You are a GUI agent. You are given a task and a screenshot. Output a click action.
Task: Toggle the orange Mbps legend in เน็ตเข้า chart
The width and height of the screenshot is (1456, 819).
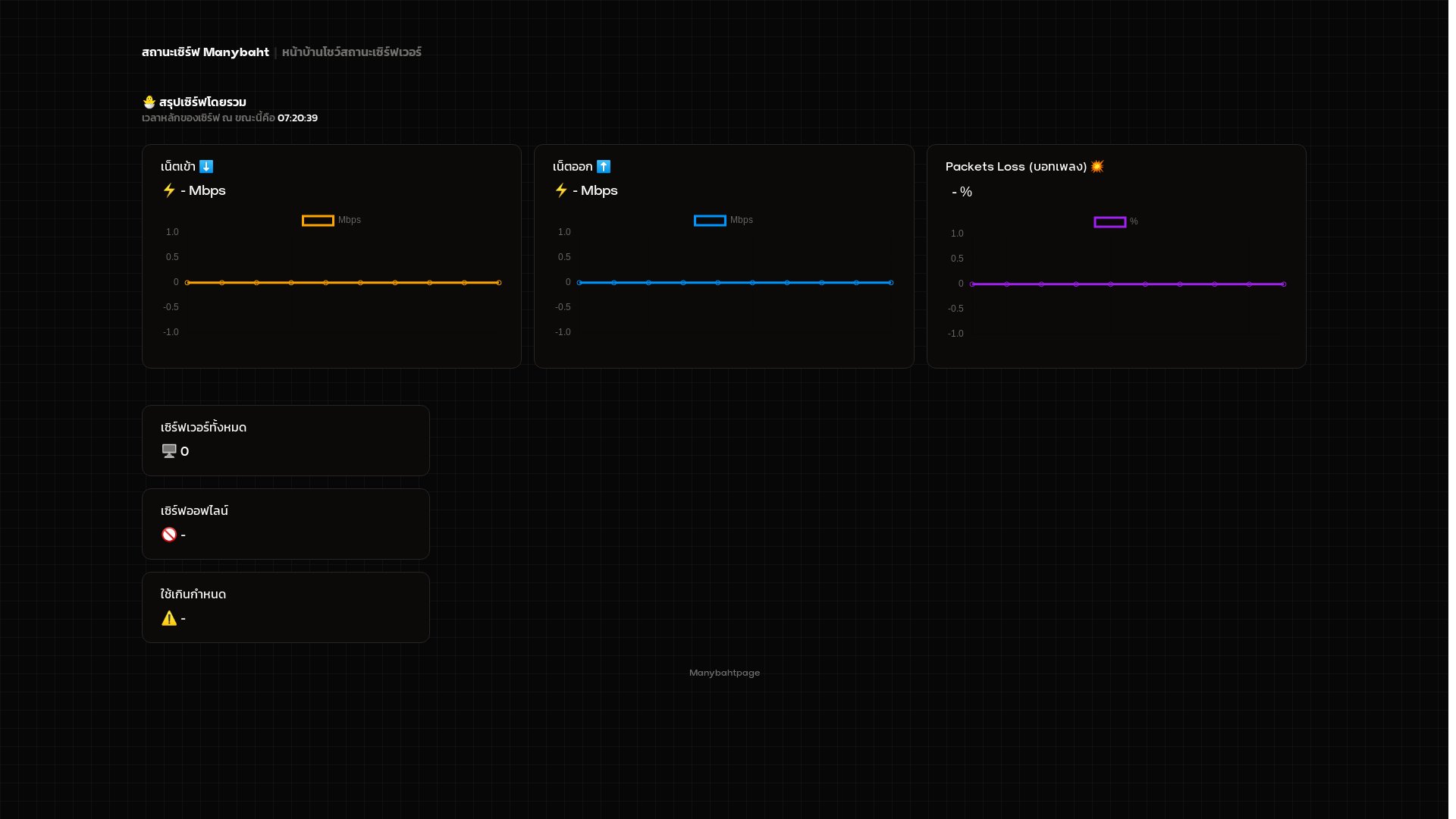pyautogui.click(x=331, y=221)
